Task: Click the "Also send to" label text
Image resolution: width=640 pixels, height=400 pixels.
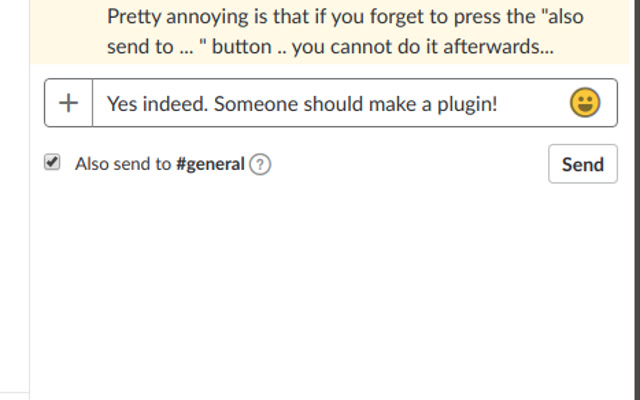Action: 123,165
